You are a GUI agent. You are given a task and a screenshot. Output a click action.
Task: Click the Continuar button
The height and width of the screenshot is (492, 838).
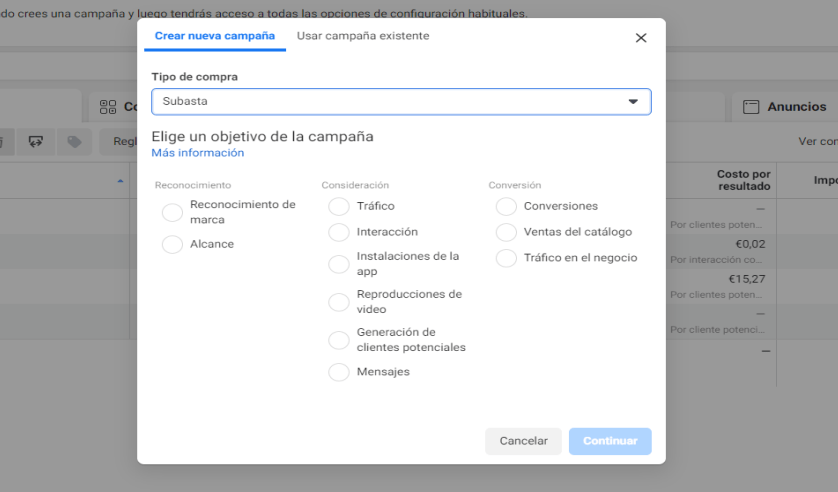pos(610,441)
